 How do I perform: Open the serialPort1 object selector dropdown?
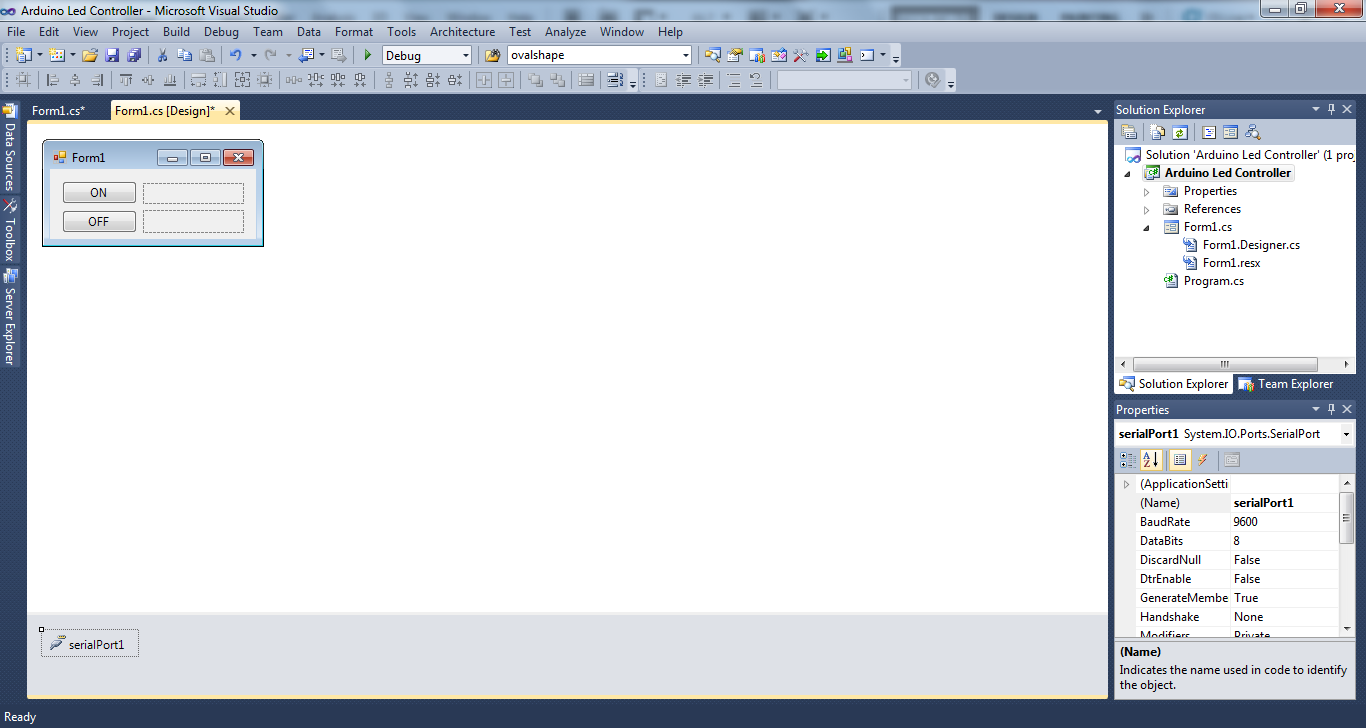tap(1346, 434)
